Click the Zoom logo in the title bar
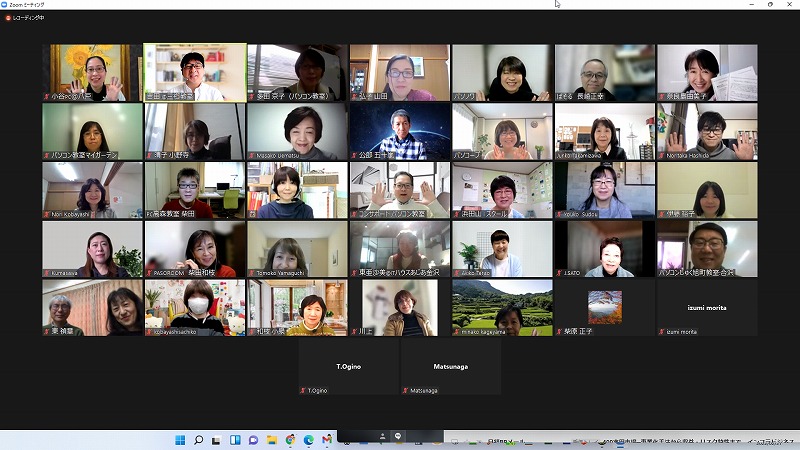Image resolution: width=800 pixels, height=450 pixels. tap(6, 5)
